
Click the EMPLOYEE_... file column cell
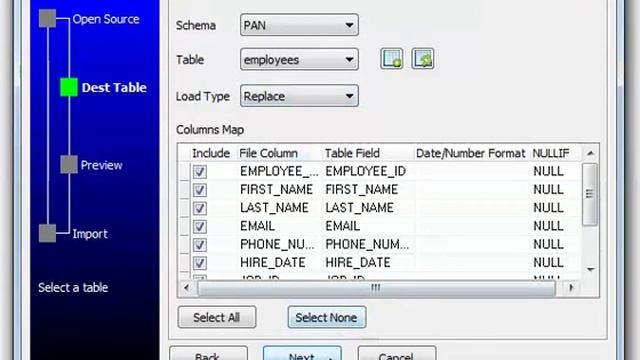pyautogui.click(x=279, y=171)
